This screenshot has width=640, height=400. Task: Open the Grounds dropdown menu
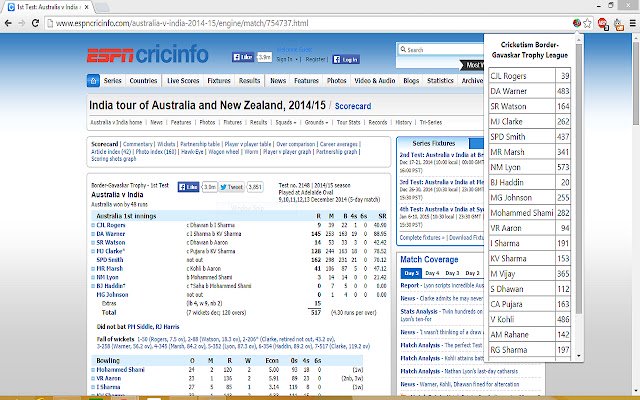click(x=316, y=122)
